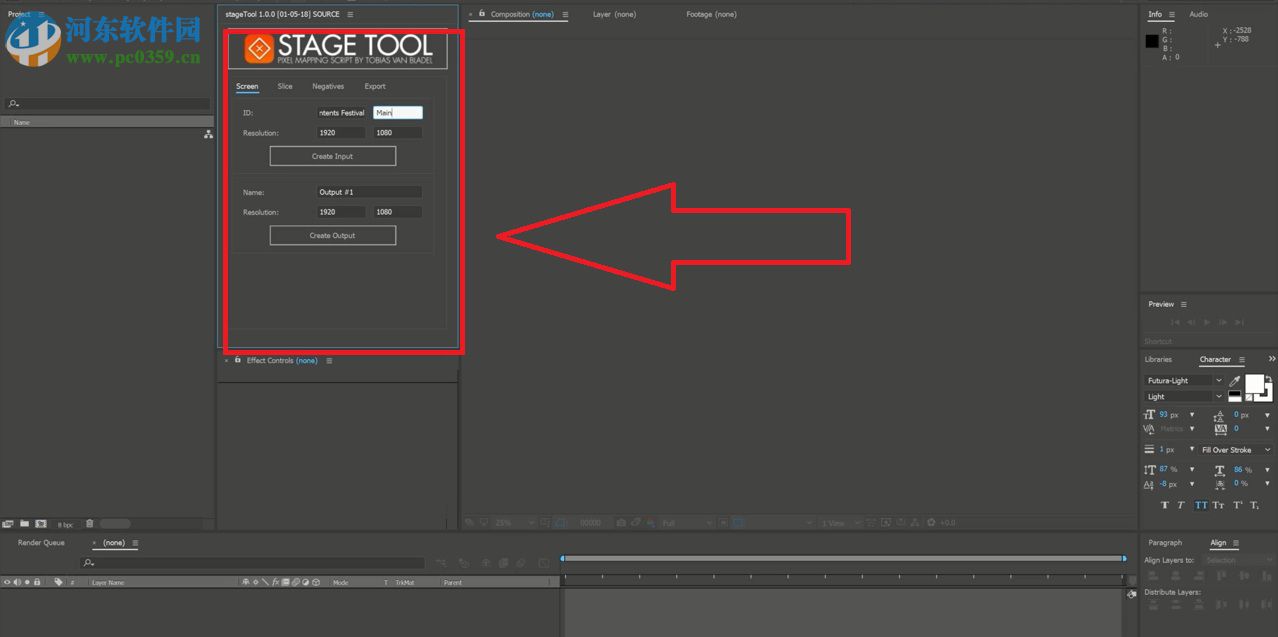Click the ID field containing 'Main'
This screenshot has height=637, width=1278.
398,113
